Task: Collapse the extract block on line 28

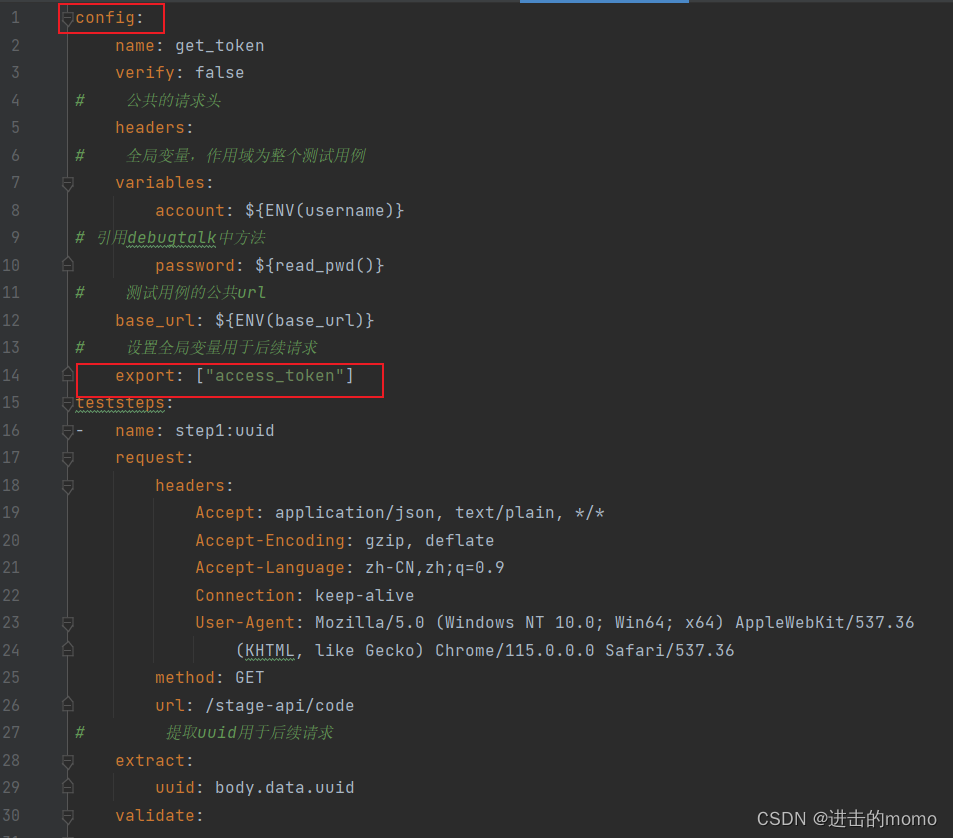Action: 66,760
